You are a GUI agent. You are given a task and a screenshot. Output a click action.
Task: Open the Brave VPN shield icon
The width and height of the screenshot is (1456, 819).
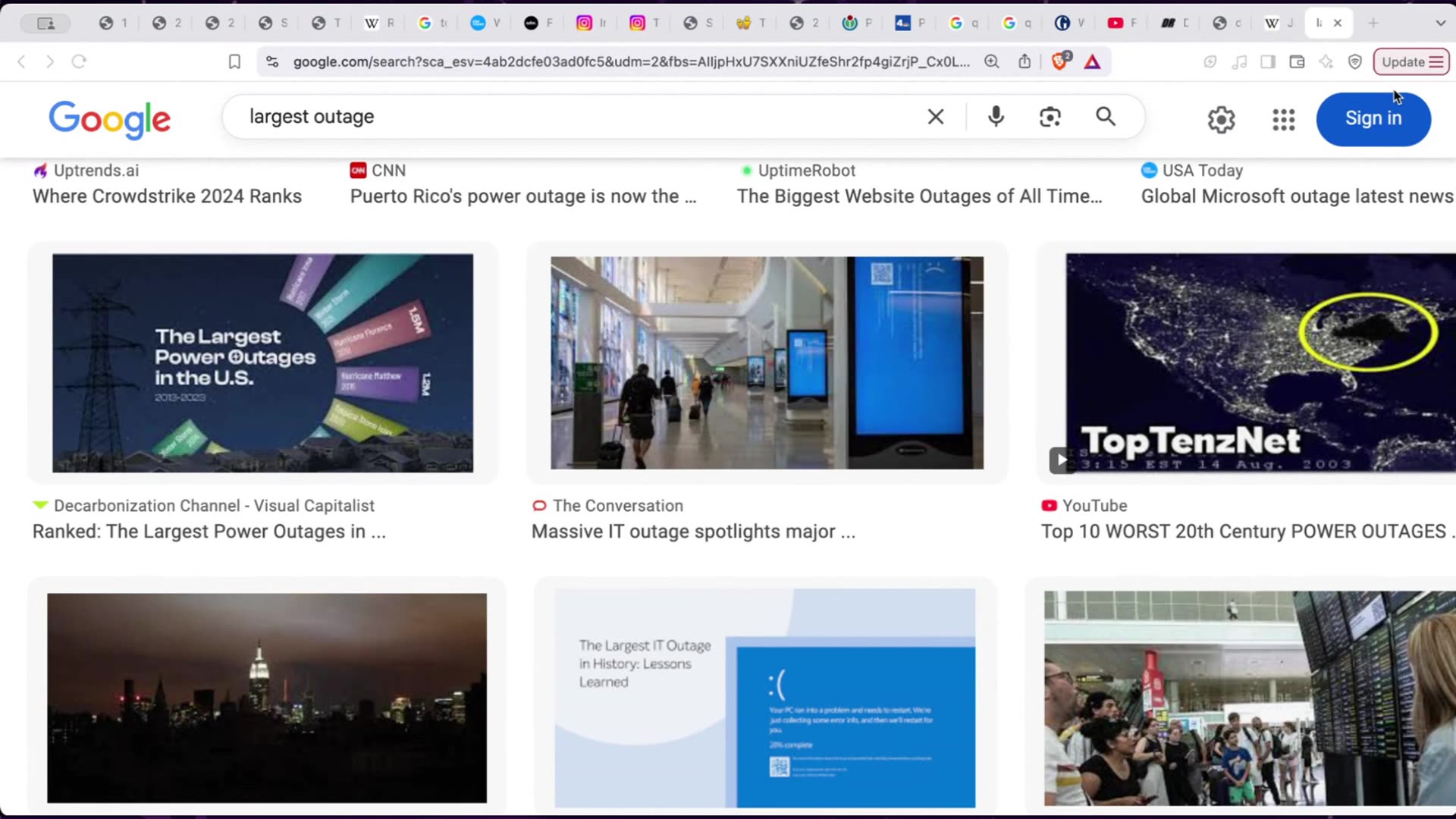pyautogui.click(x=1355, y=61)
